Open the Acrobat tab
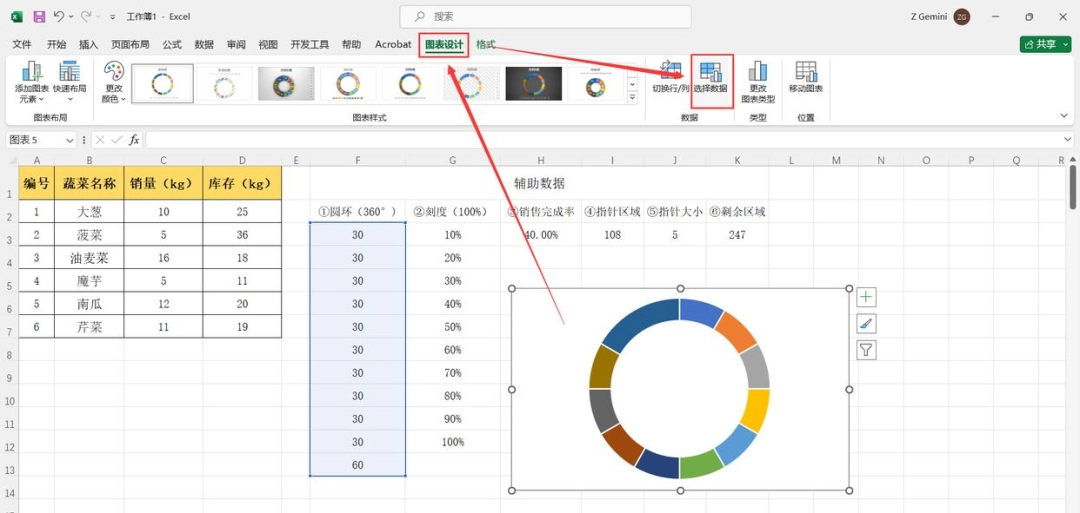 pos(393,44)
